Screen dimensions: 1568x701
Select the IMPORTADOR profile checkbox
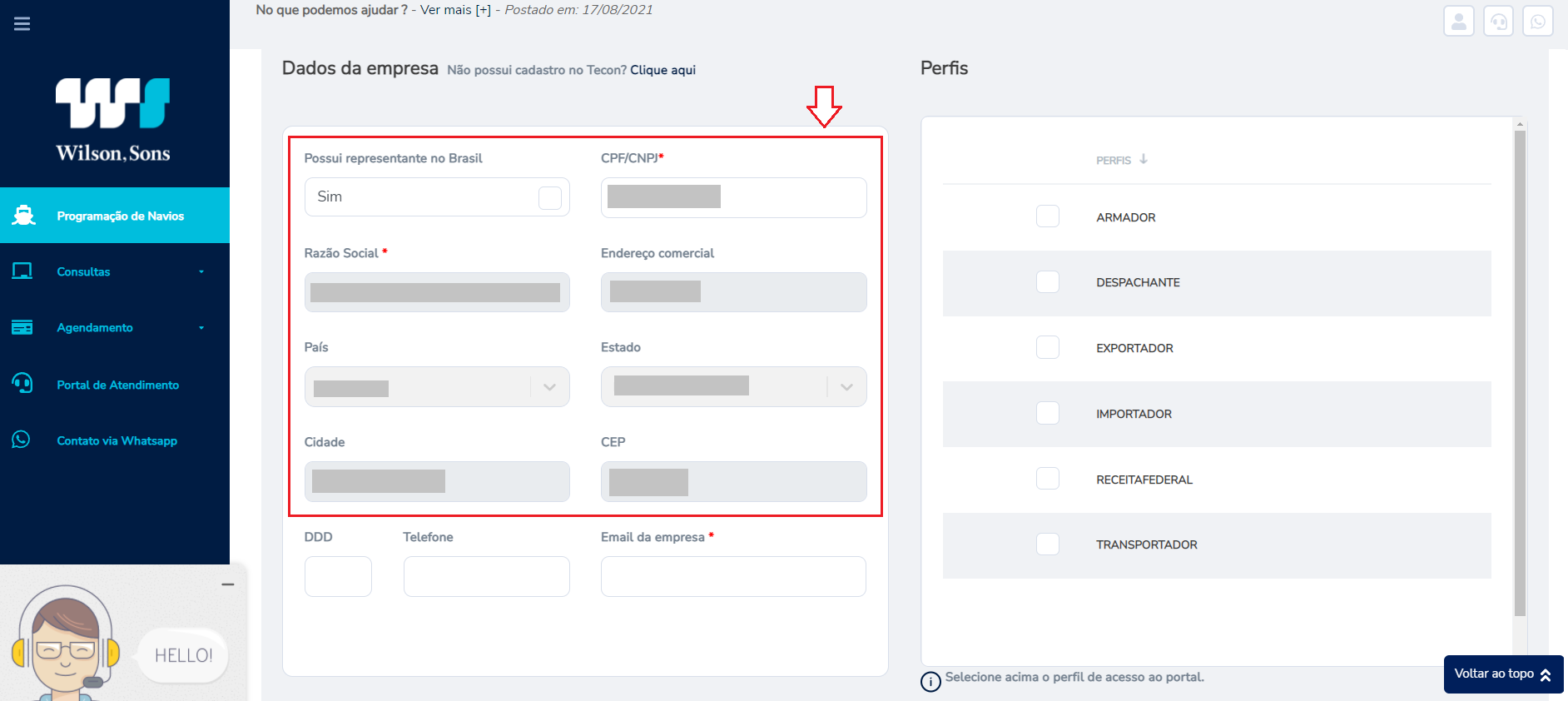pos(1048,413)
